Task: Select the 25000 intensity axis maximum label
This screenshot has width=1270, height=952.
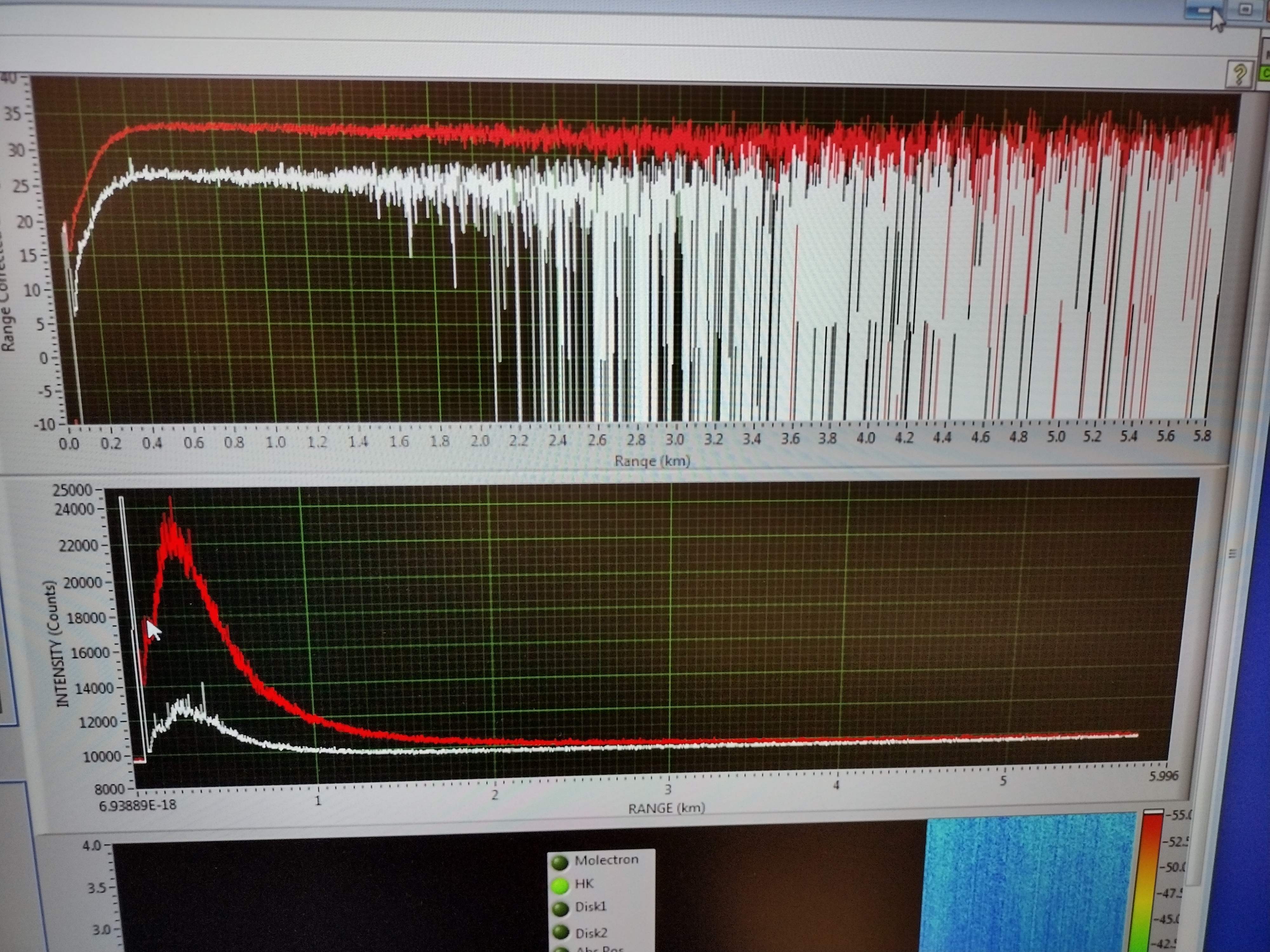Action: click(x=72, y=489)
